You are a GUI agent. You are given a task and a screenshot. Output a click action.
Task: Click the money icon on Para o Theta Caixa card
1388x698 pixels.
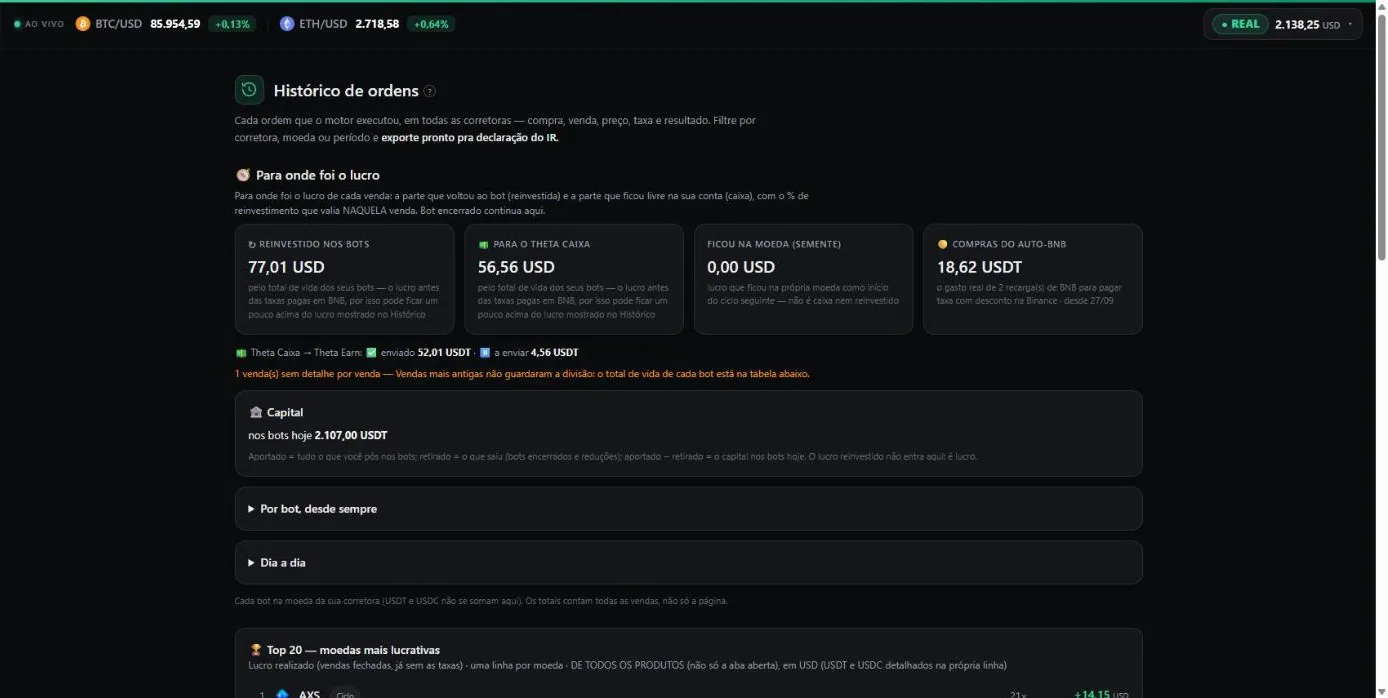pyautogui.click(x=483, y=244)
